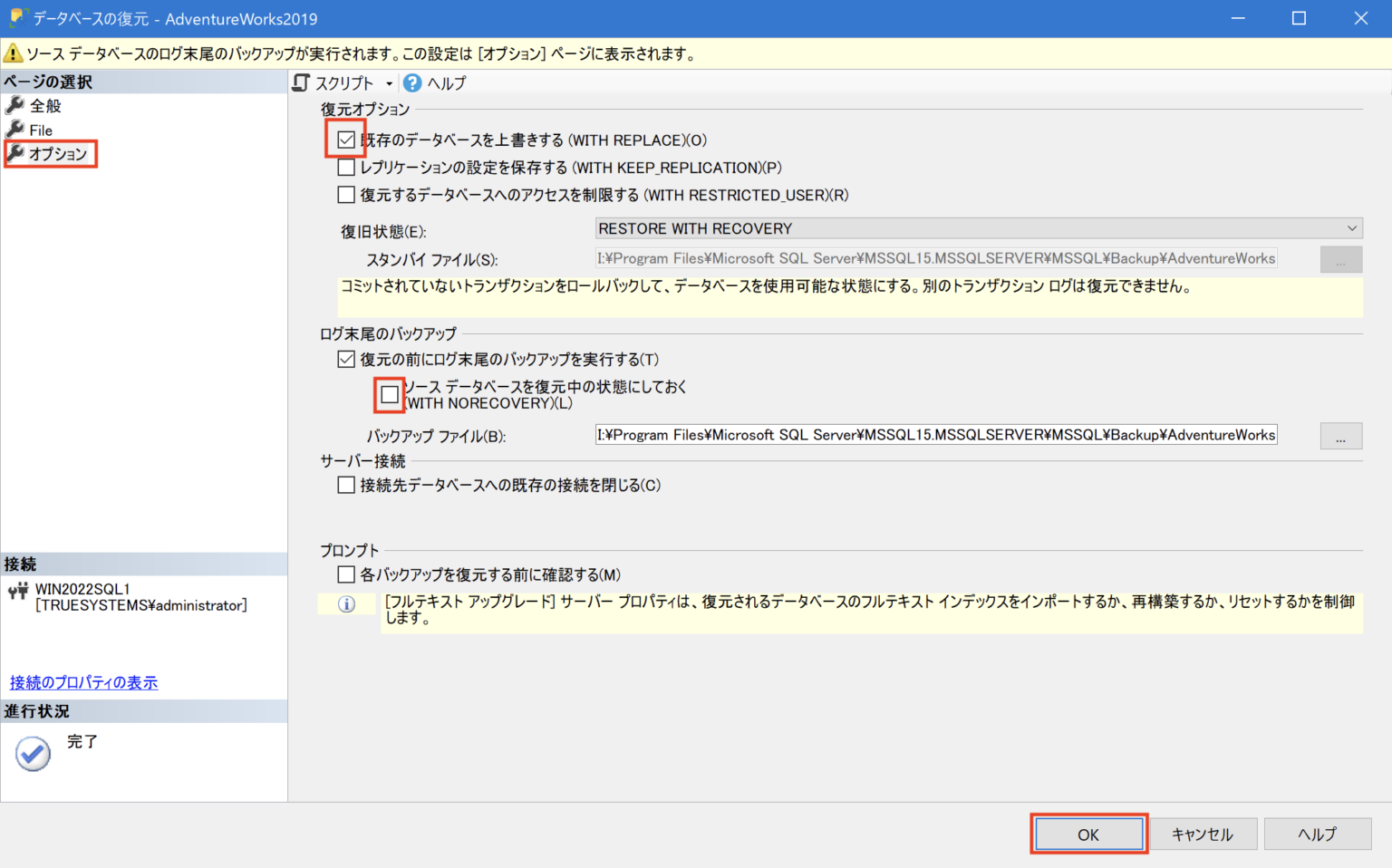Uncheck 既存のデータベースを上書きする (WITH REPLACE)
Image resolution: width=1392 pixels, height=868 pixels.
coord(345,140)
